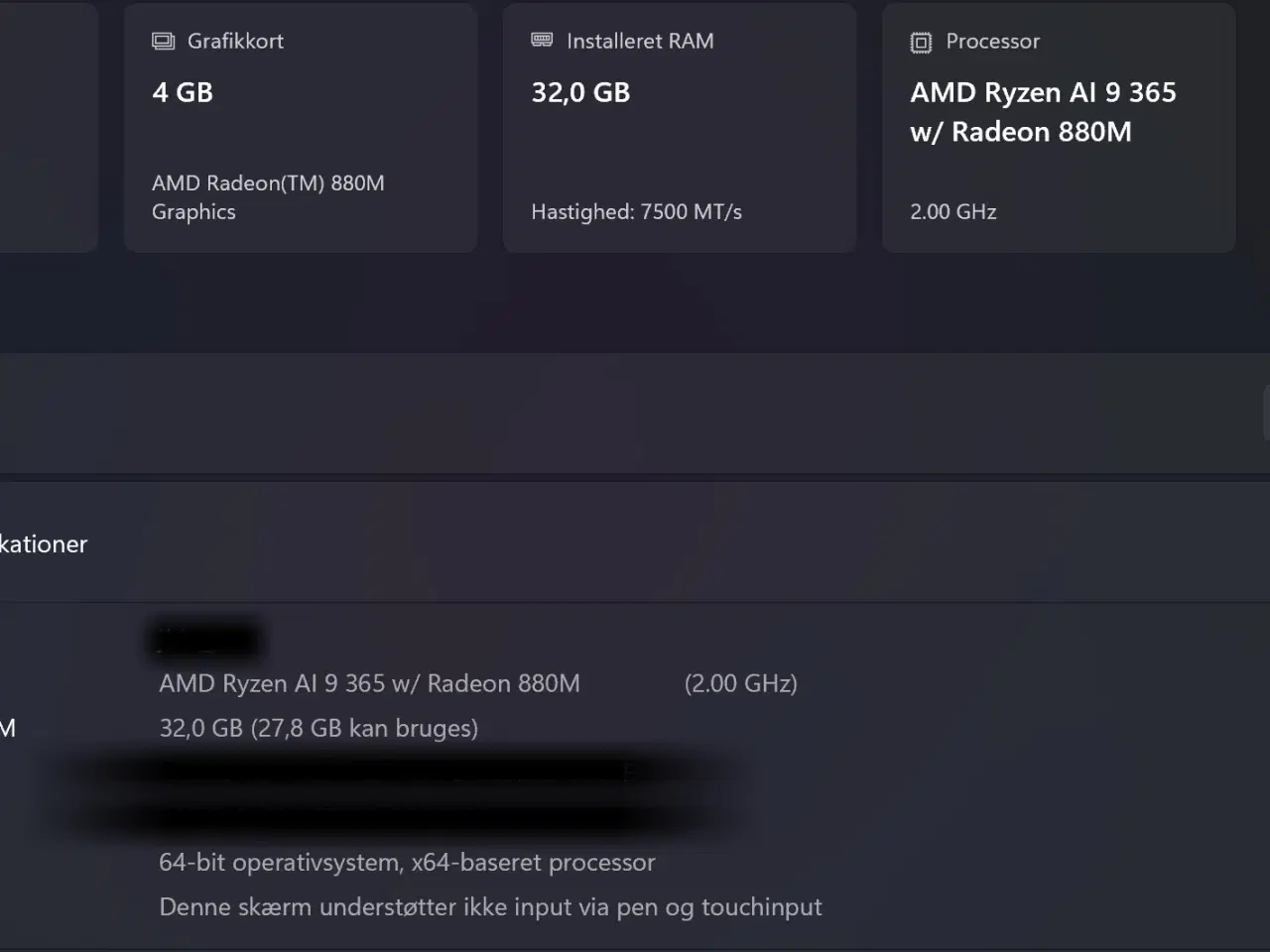Click the 32,0 GB (27,8 GB kan bruges) entry
The image size is (1270, 952).
318,728
